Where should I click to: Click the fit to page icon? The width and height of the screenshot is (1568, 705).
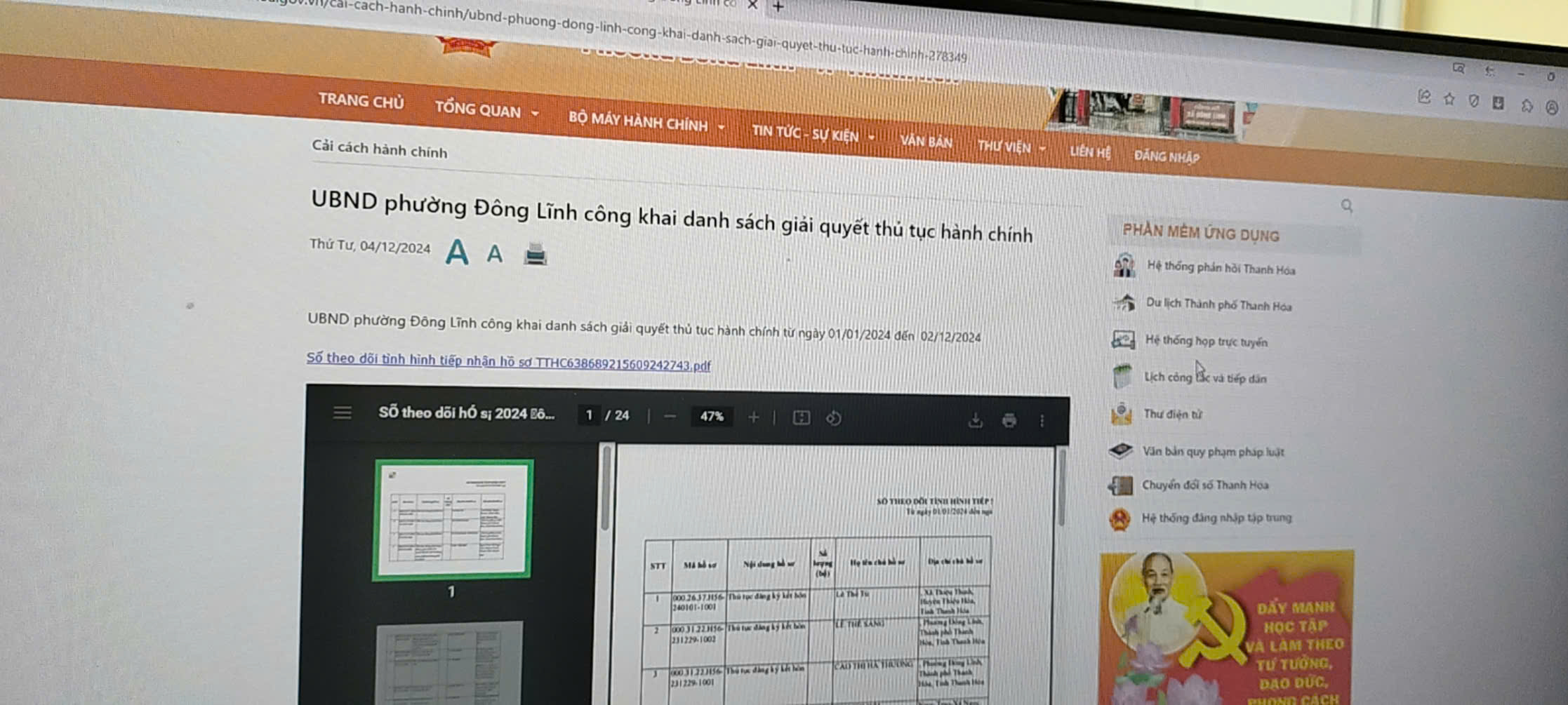pos(801,418)
